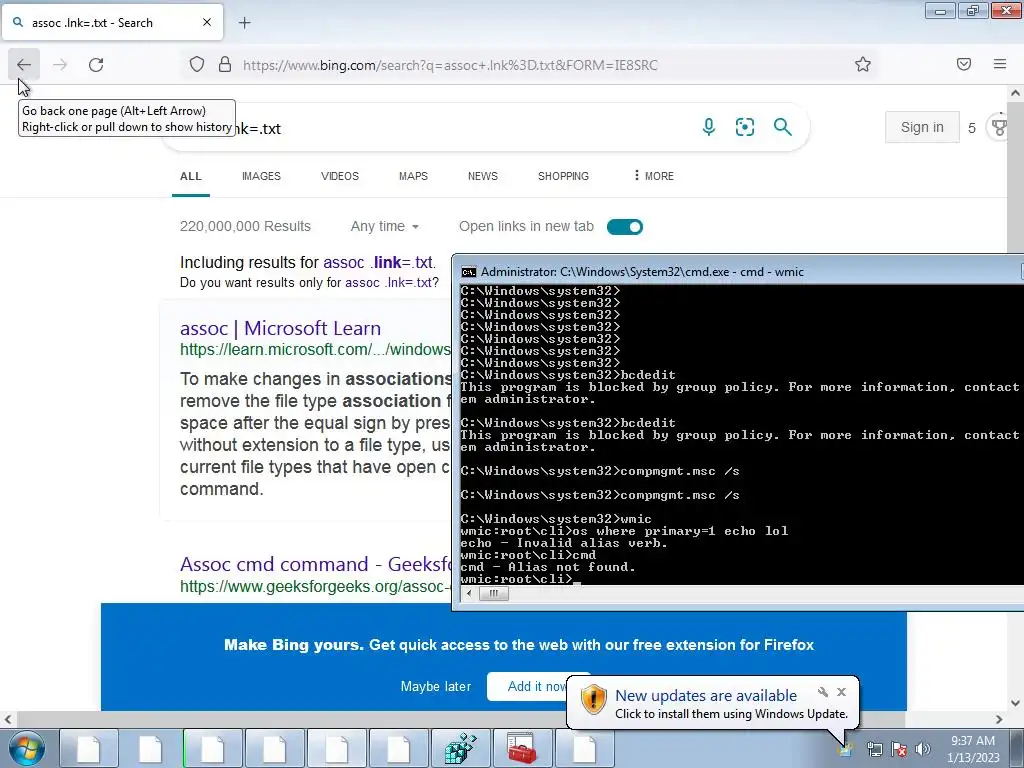This screenshot has width=1024, height=768.
Task: Open the Windows Start menu
Action: coord(26,748)
